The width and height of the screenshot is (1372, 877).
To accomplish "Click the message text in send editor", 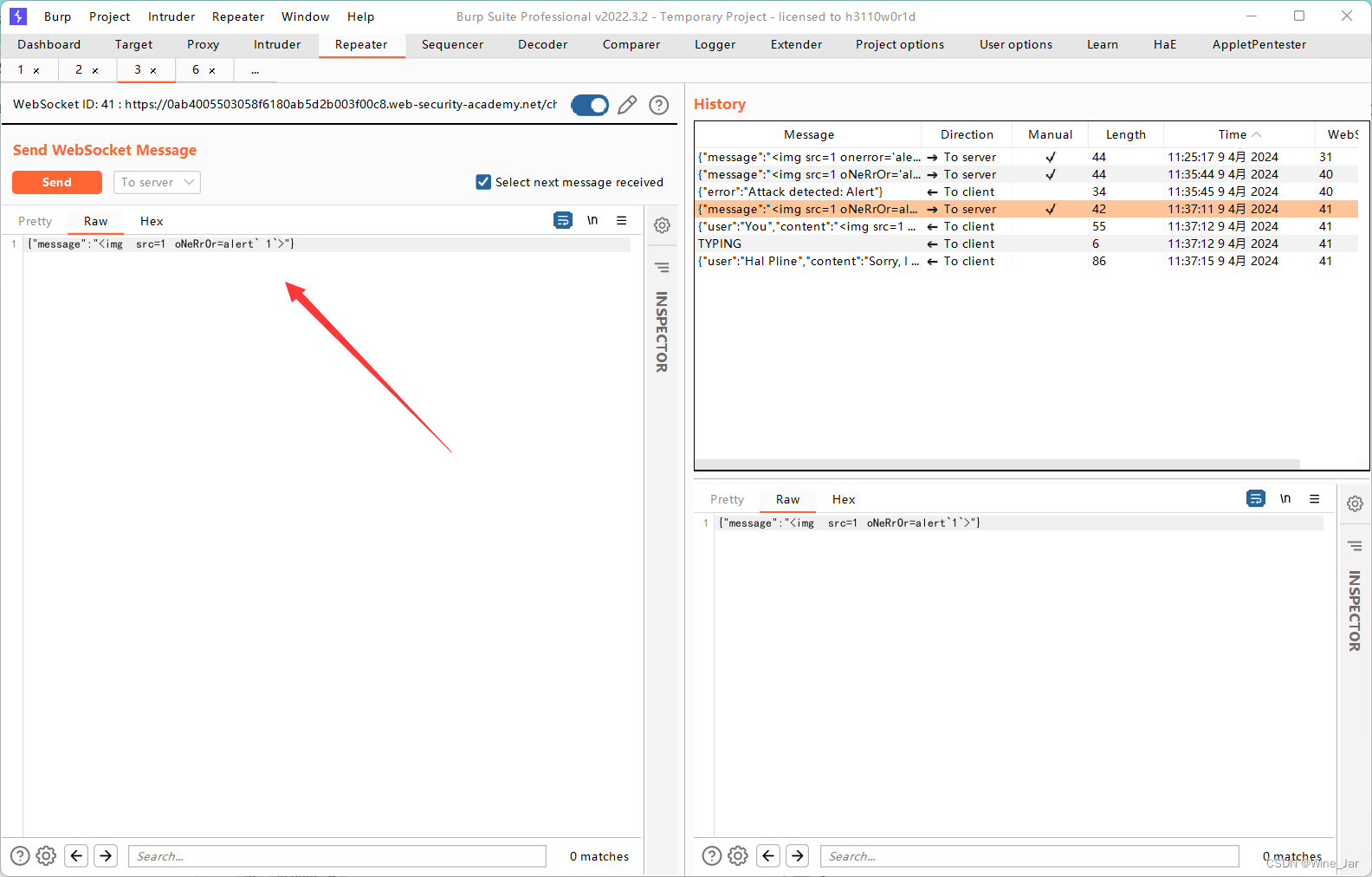I will click(x=161, y=244).
